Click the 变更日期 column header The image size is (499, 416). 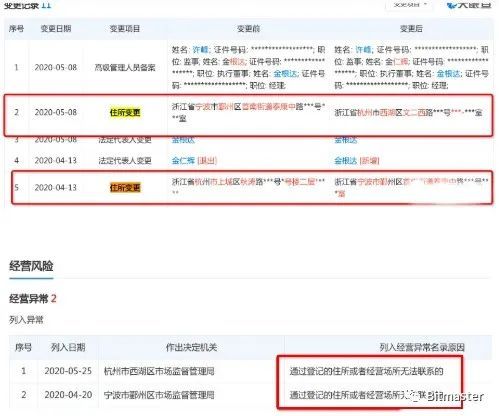pyautogui.click(x=56, y=29)
